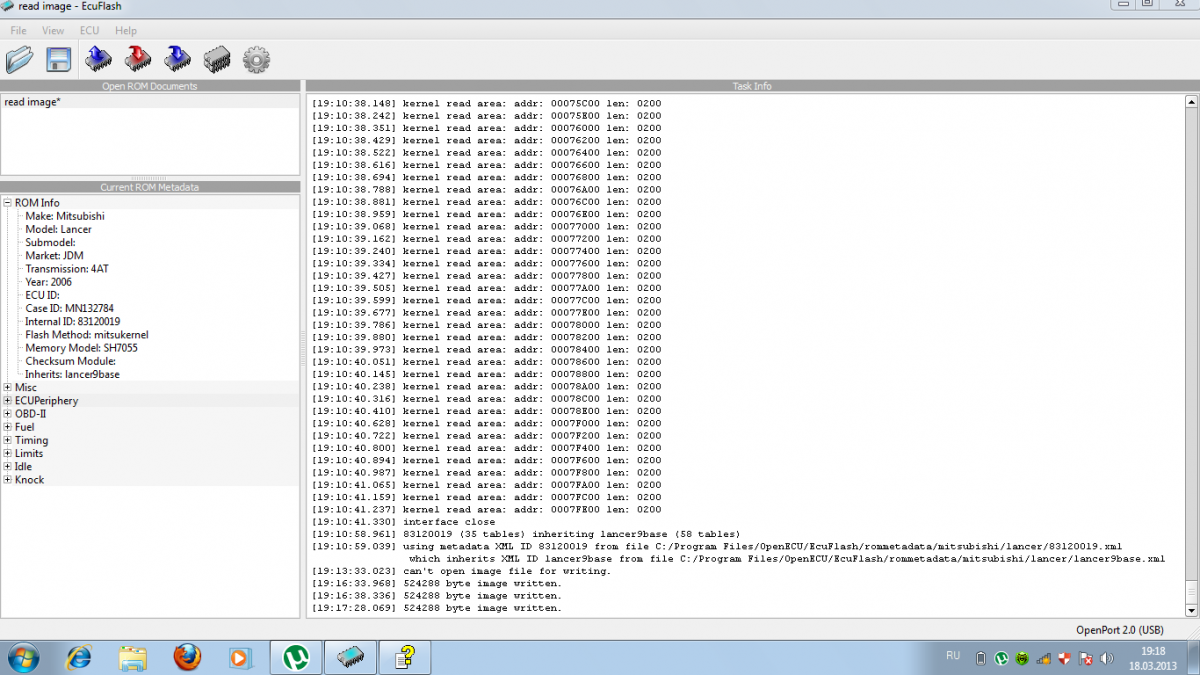
Task: Open the ECU menu
Action: (x=90, y=31)
